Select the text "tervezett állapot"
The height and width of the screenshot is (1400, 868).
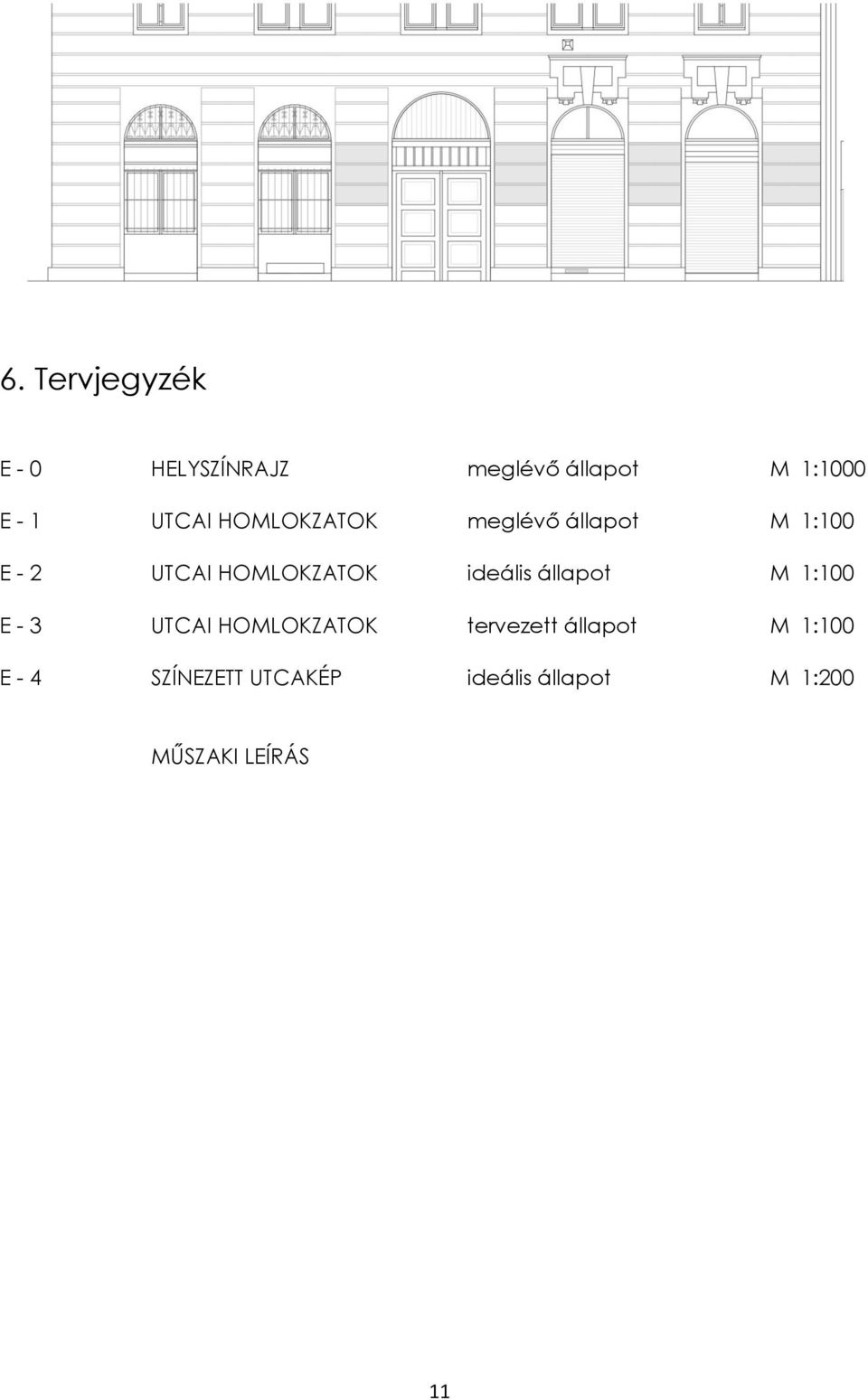pos(552,625)
